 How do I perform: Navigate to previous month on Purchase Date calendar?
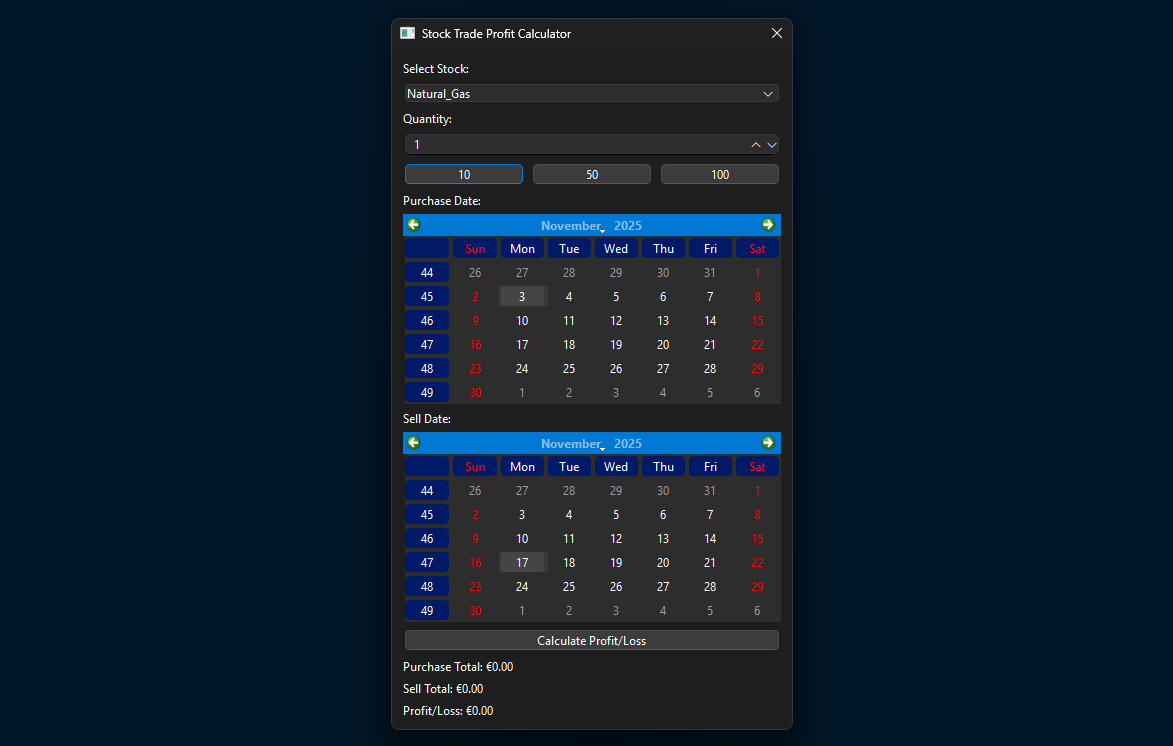(413, 224)
